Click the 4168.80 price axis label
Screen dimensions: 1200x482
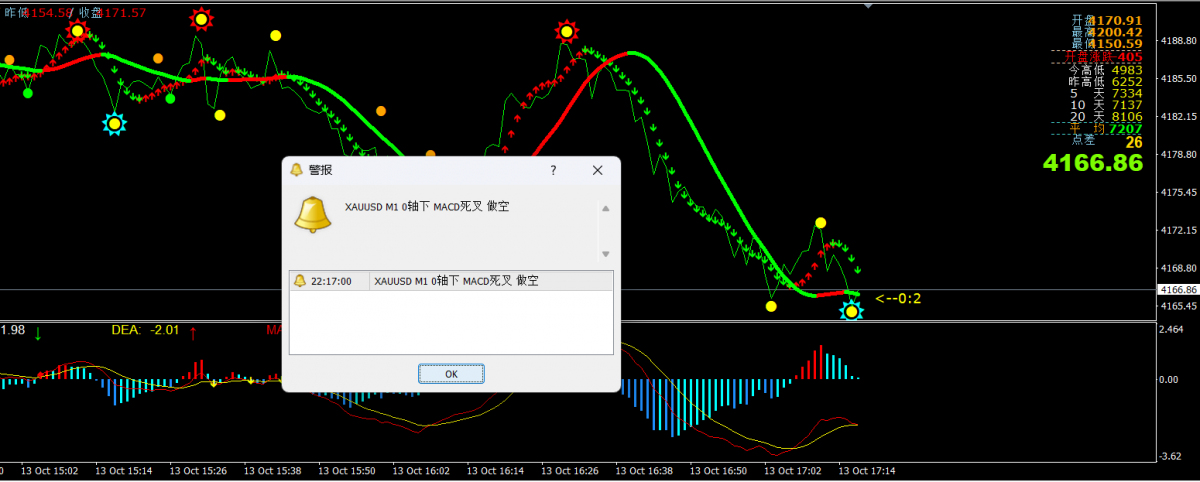click(1177, 268)
